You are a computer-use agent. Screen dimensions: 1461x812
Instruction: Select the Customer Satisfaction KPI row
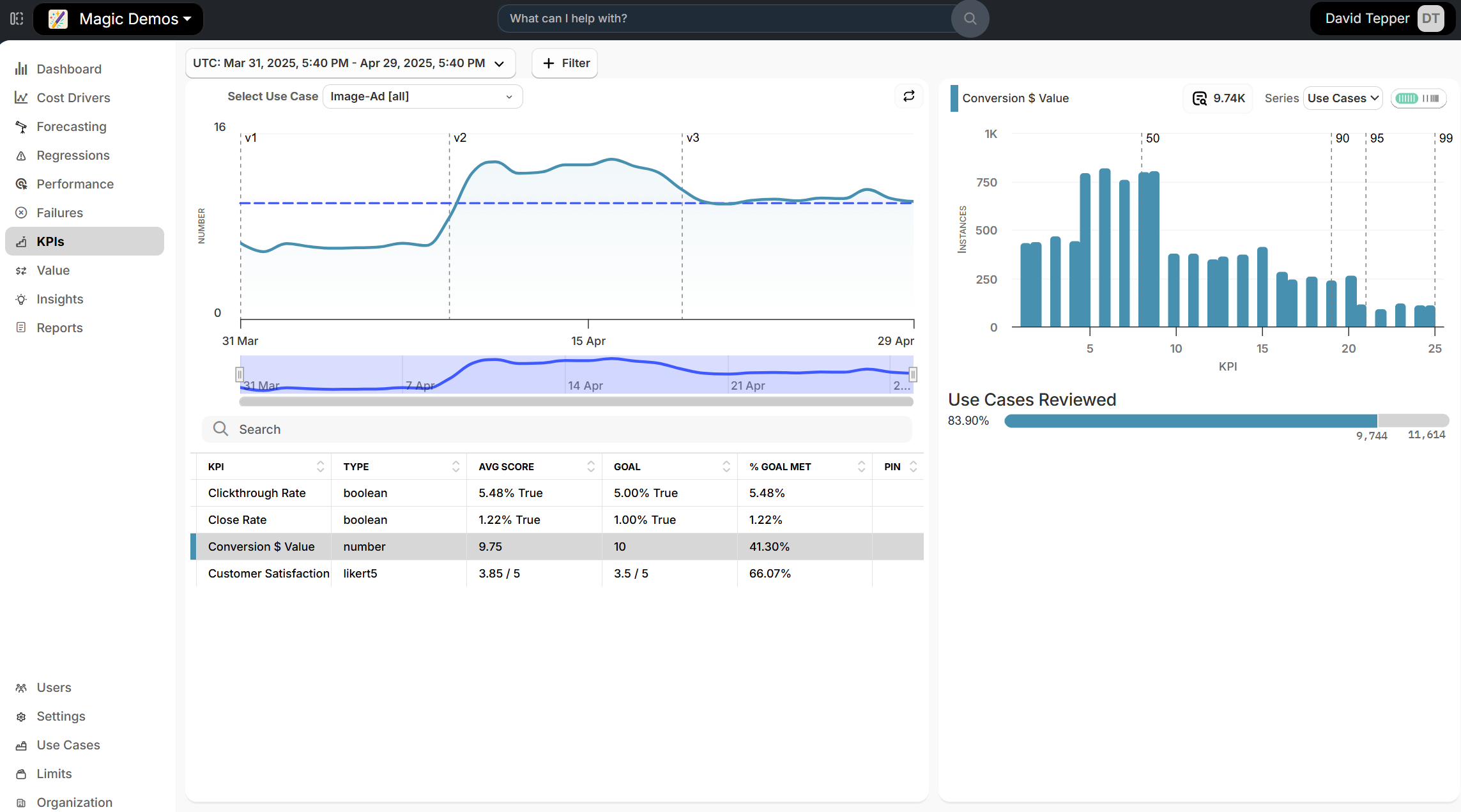[x=268, y=574]
